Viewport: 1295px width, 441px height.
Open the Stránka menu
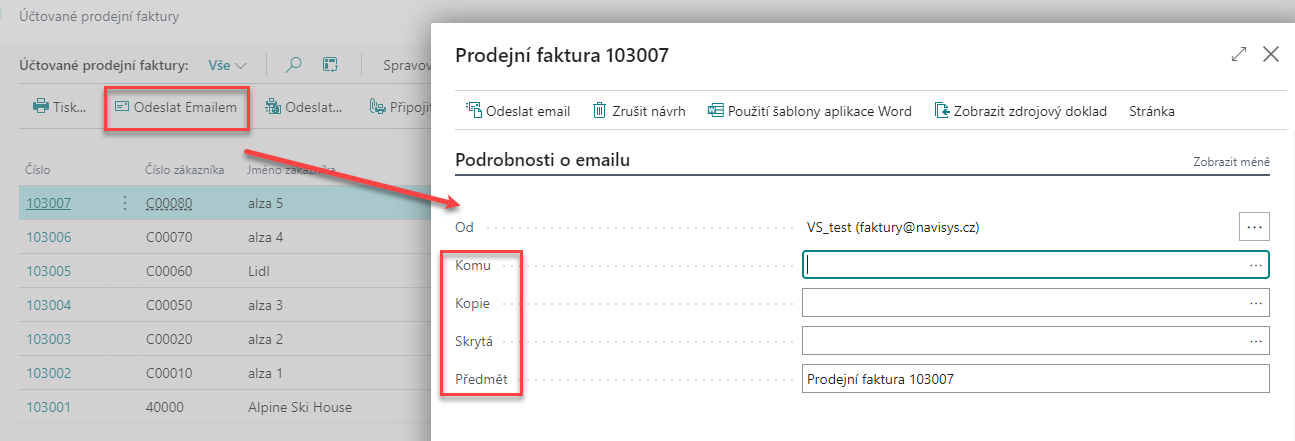point(1152,111)
